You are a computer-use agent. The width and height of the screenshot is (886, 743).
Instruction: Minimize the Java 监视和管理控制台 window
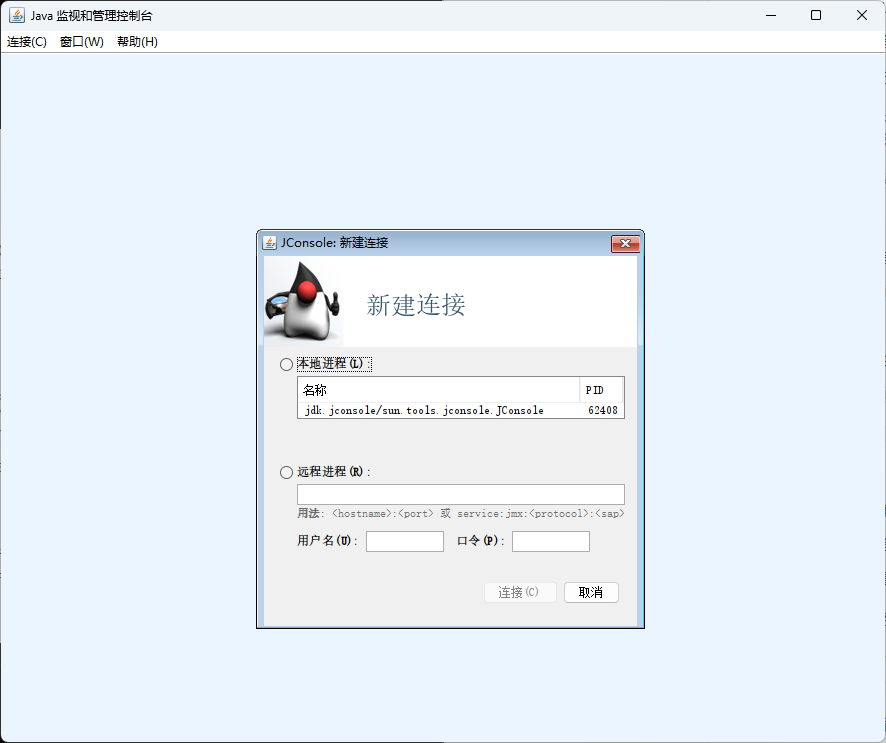coord(771,15)
